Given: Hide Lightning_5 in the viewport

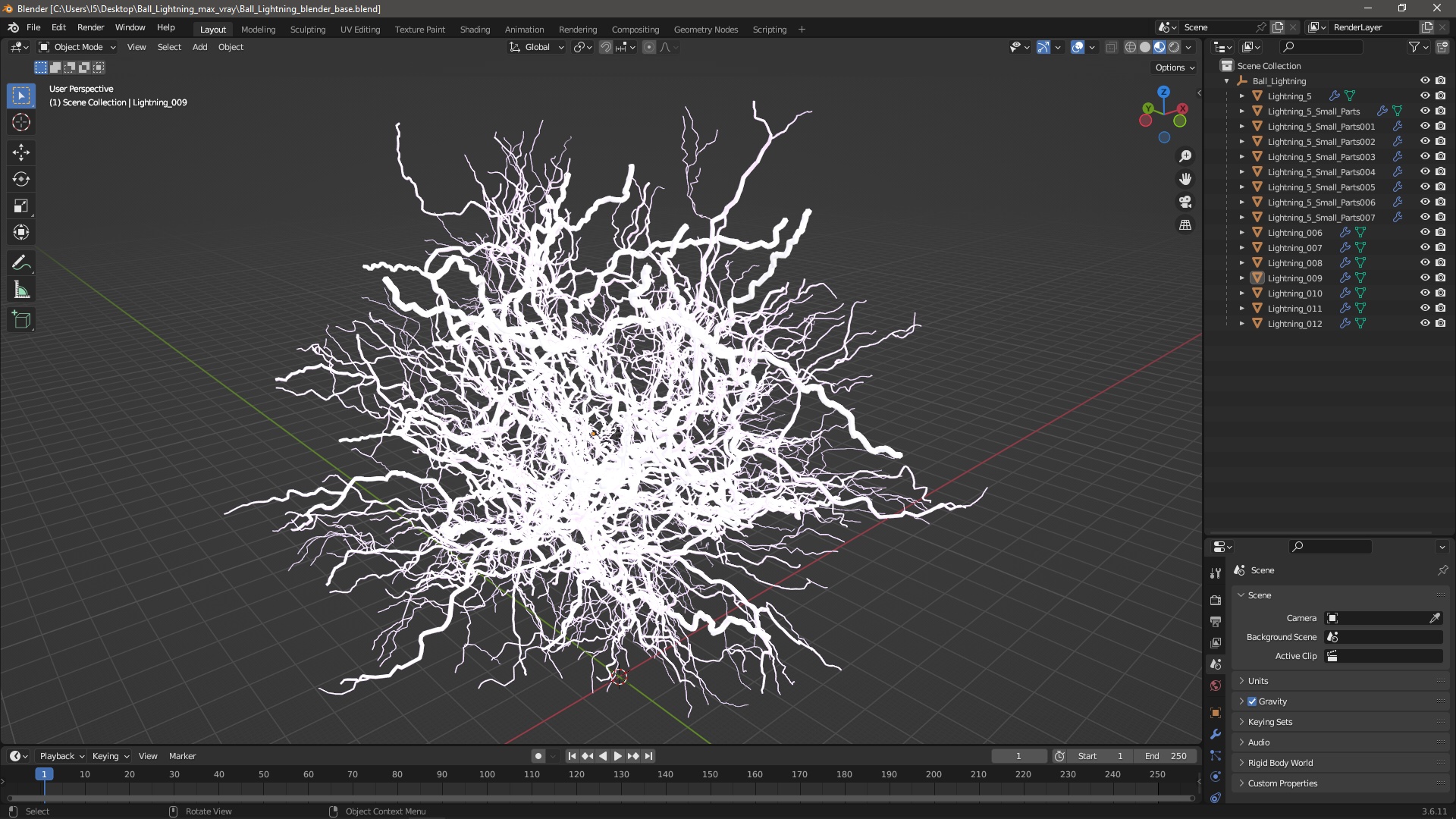Looking at the screenshot, I should click(x=1425, y=96).
